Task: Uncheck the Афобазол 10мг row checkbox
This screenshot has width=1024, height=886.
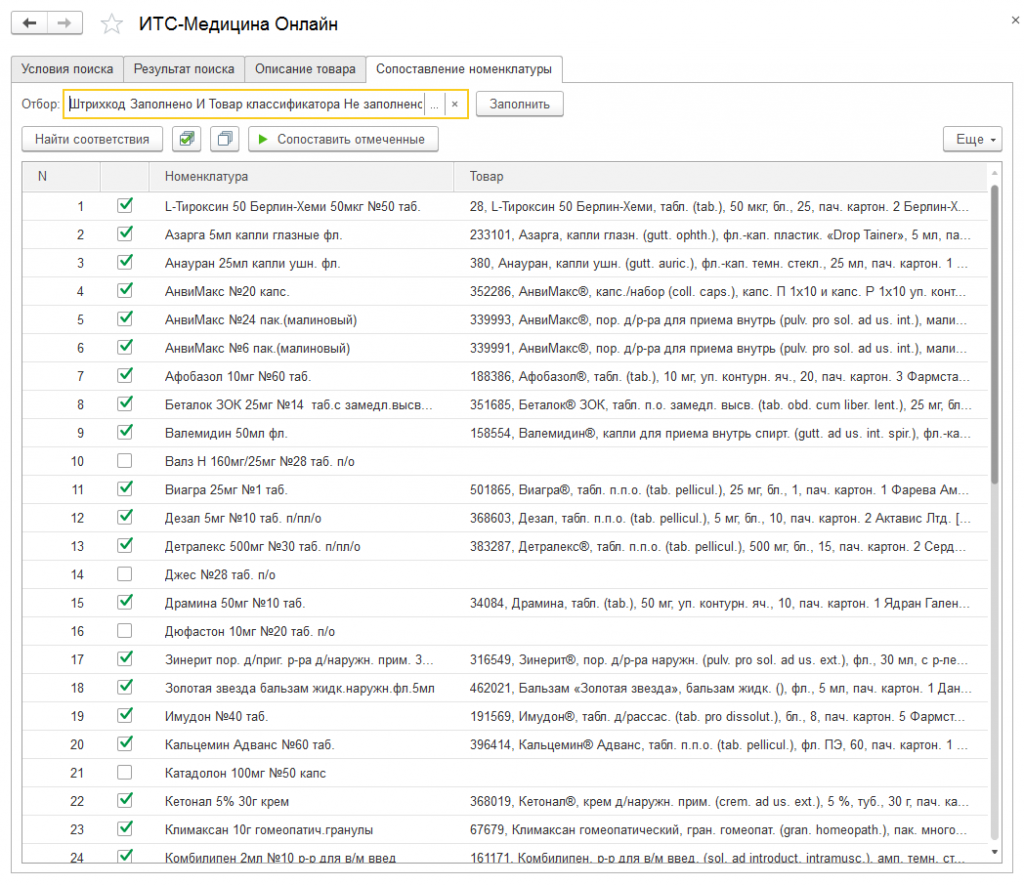Action: pos(125,375)
